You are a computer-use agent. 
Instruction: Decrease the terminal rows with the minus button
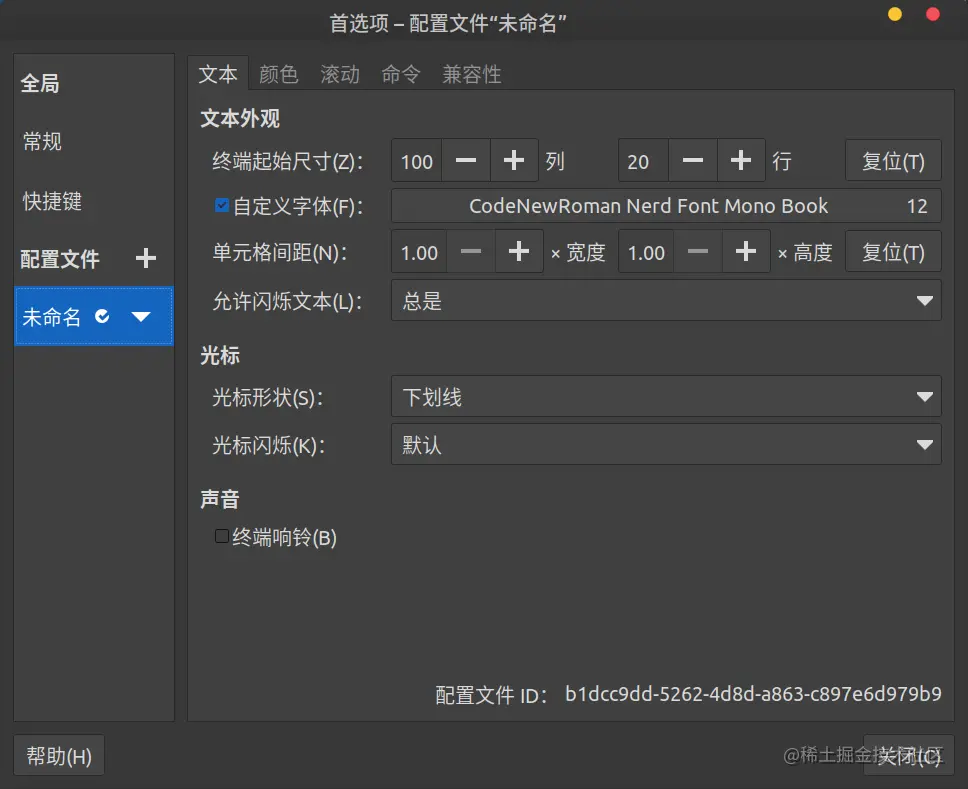tap(693, 161)
